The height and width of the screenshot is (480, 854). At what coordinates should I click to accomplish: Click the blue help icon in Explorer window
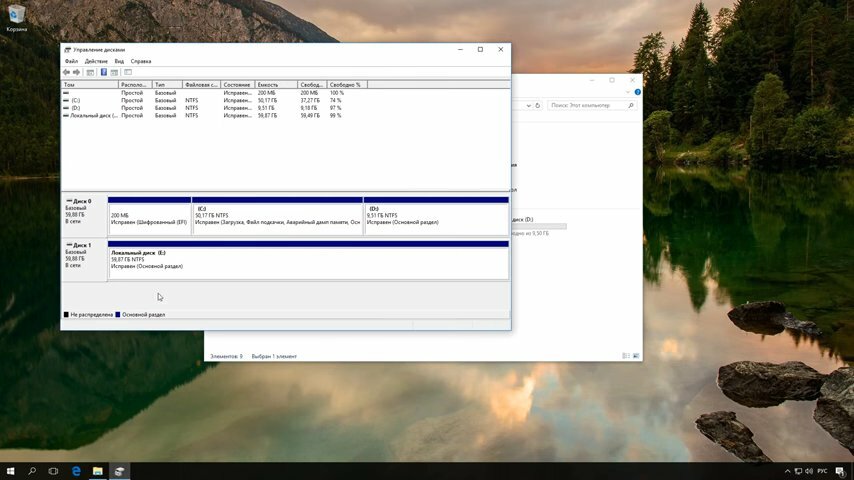(x=637, y=92)
